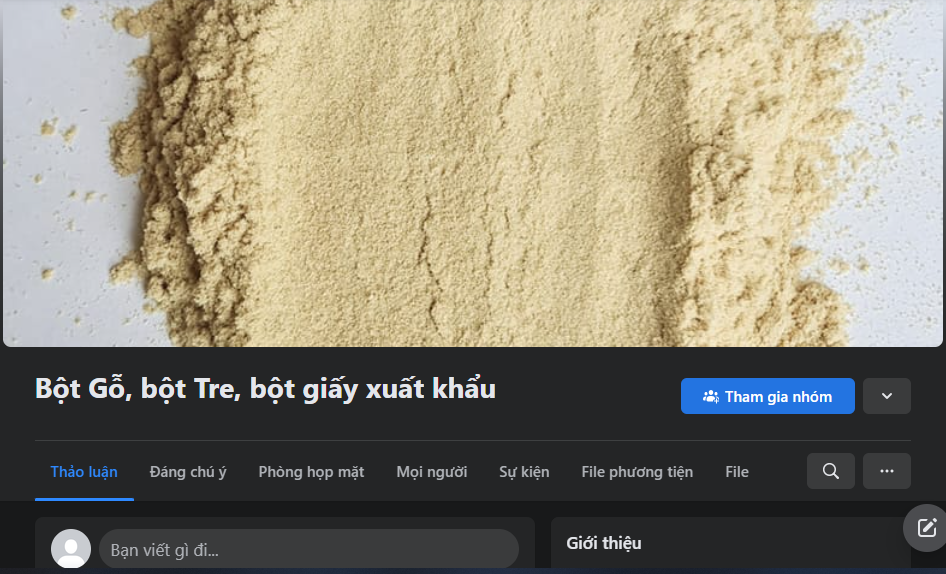Go to the Phòng họp mặt tab
Screen dimensions: 946x574
click(x=311, y=472)
